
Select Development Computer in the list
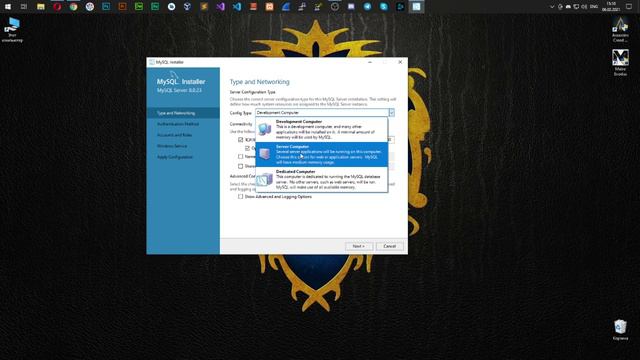[322, 129]
